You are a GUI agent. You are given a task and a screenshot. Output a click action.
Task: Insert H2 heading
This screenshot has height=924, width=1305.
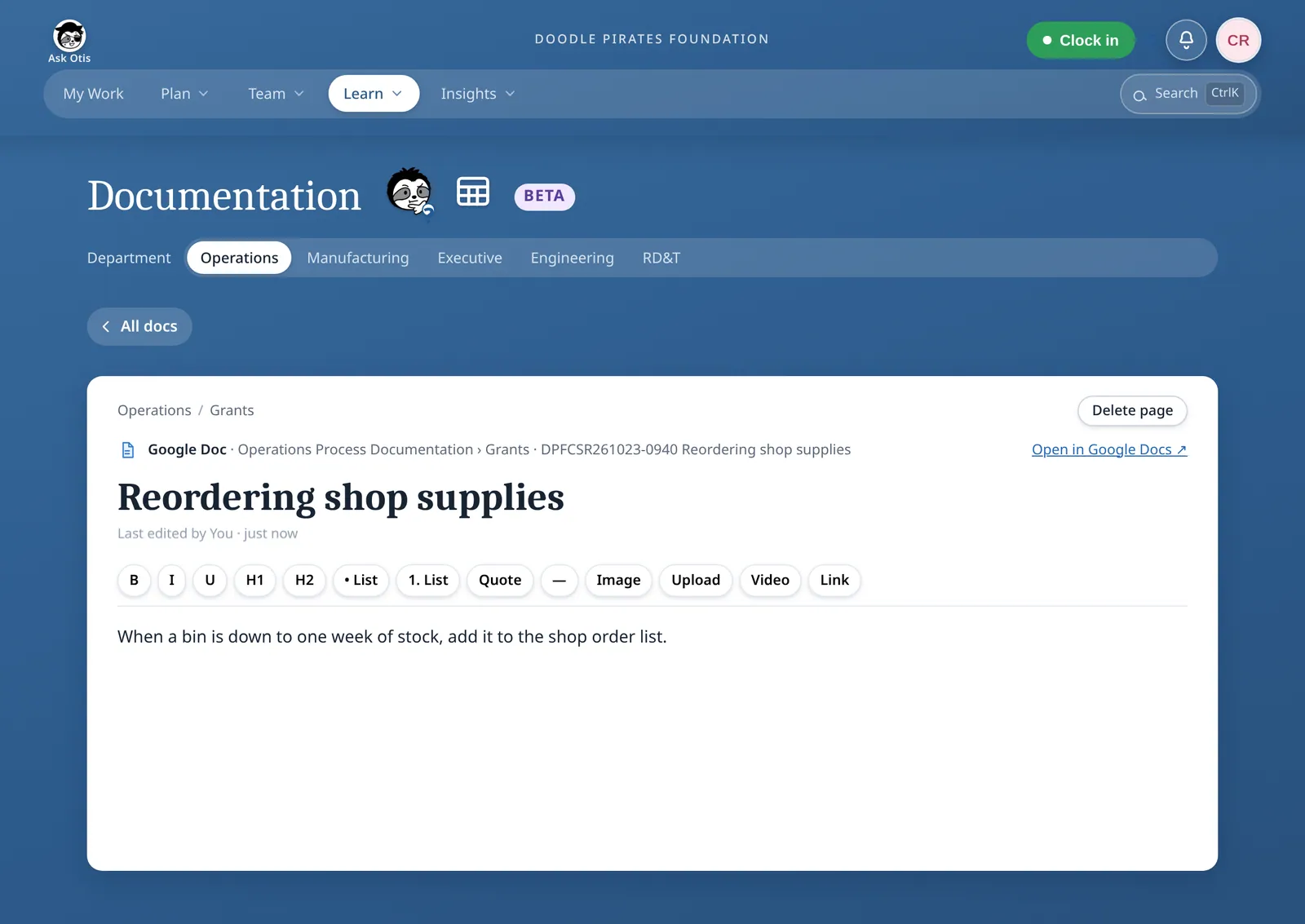click(304, 580)
